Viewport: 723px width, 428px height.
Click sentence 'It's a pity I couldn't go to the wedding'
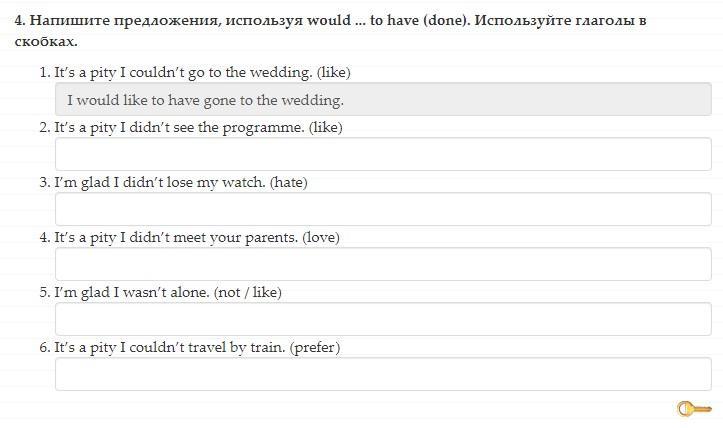(180, 72)
